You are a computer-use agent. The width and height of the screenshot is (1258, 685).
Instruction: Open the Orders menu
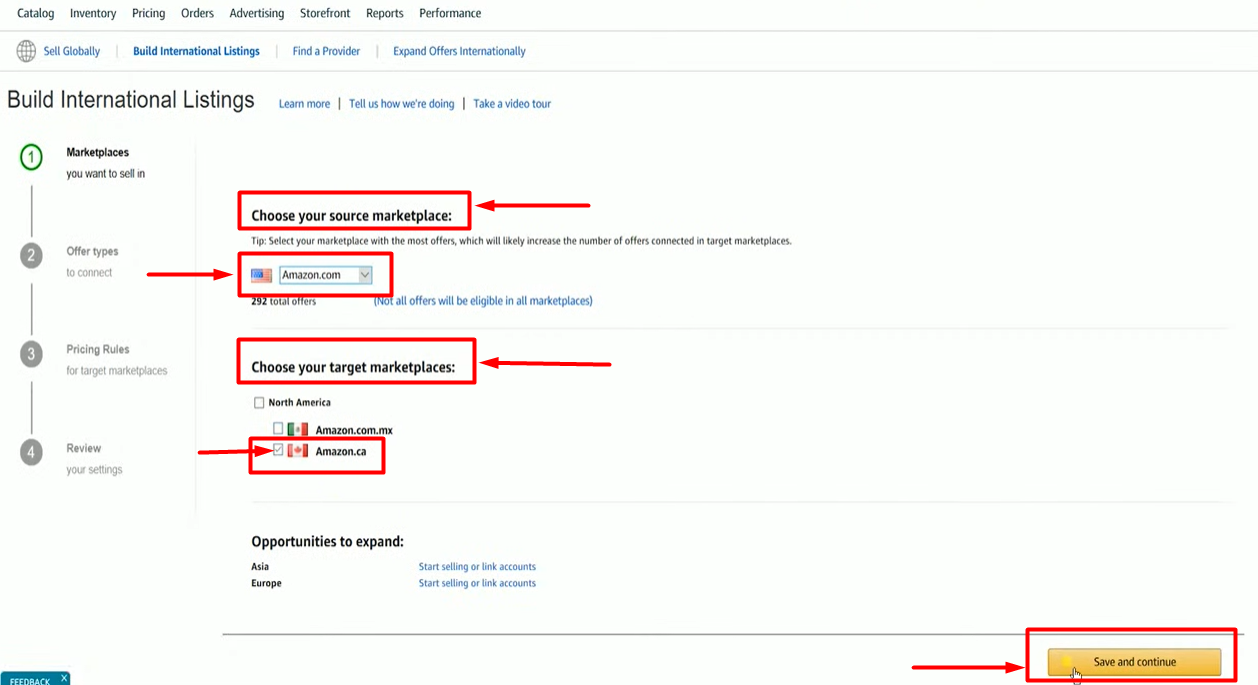click(198, 13)
